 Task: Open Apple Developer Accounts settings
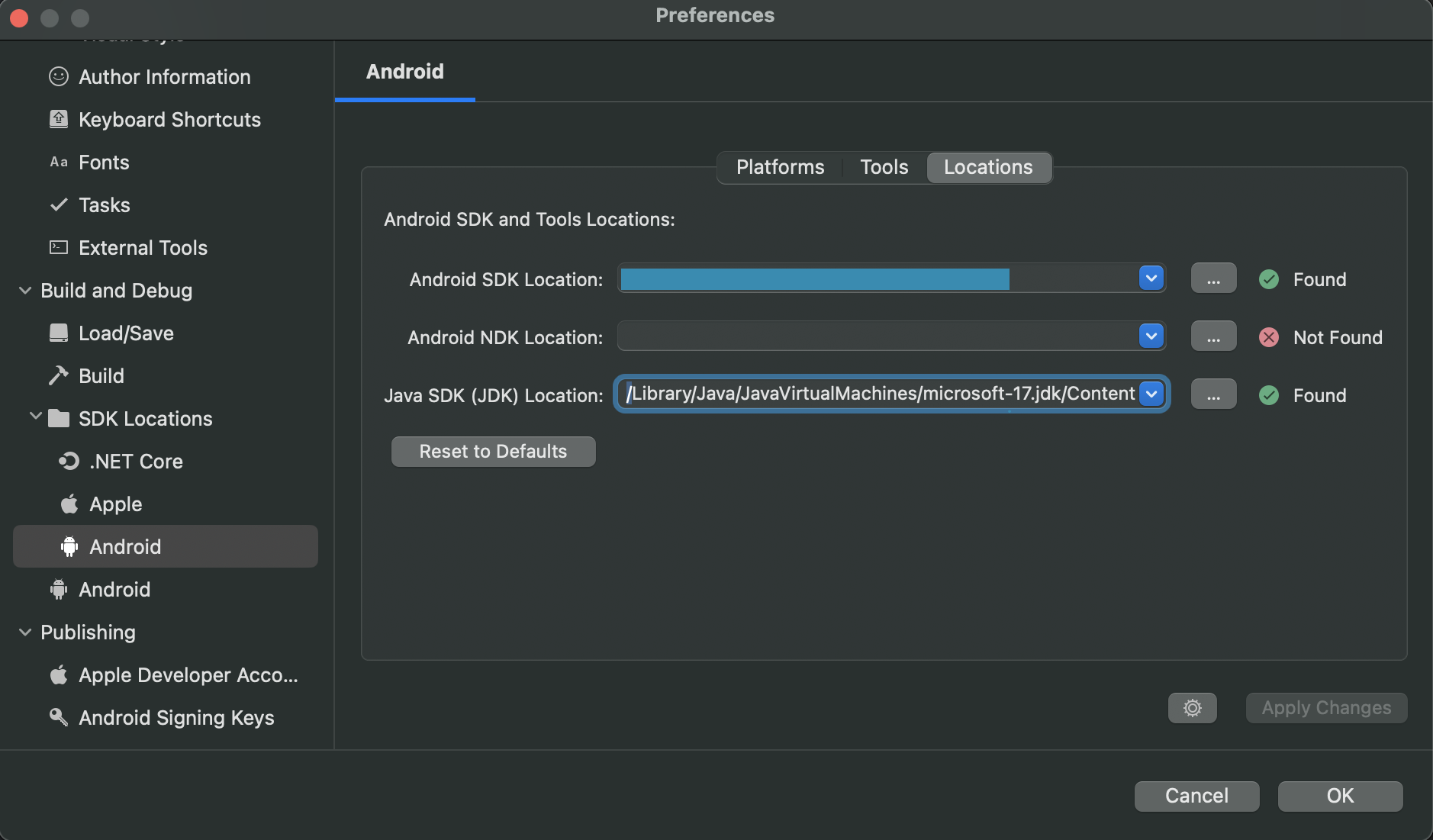pyautogui.click(x=188, y=675)
